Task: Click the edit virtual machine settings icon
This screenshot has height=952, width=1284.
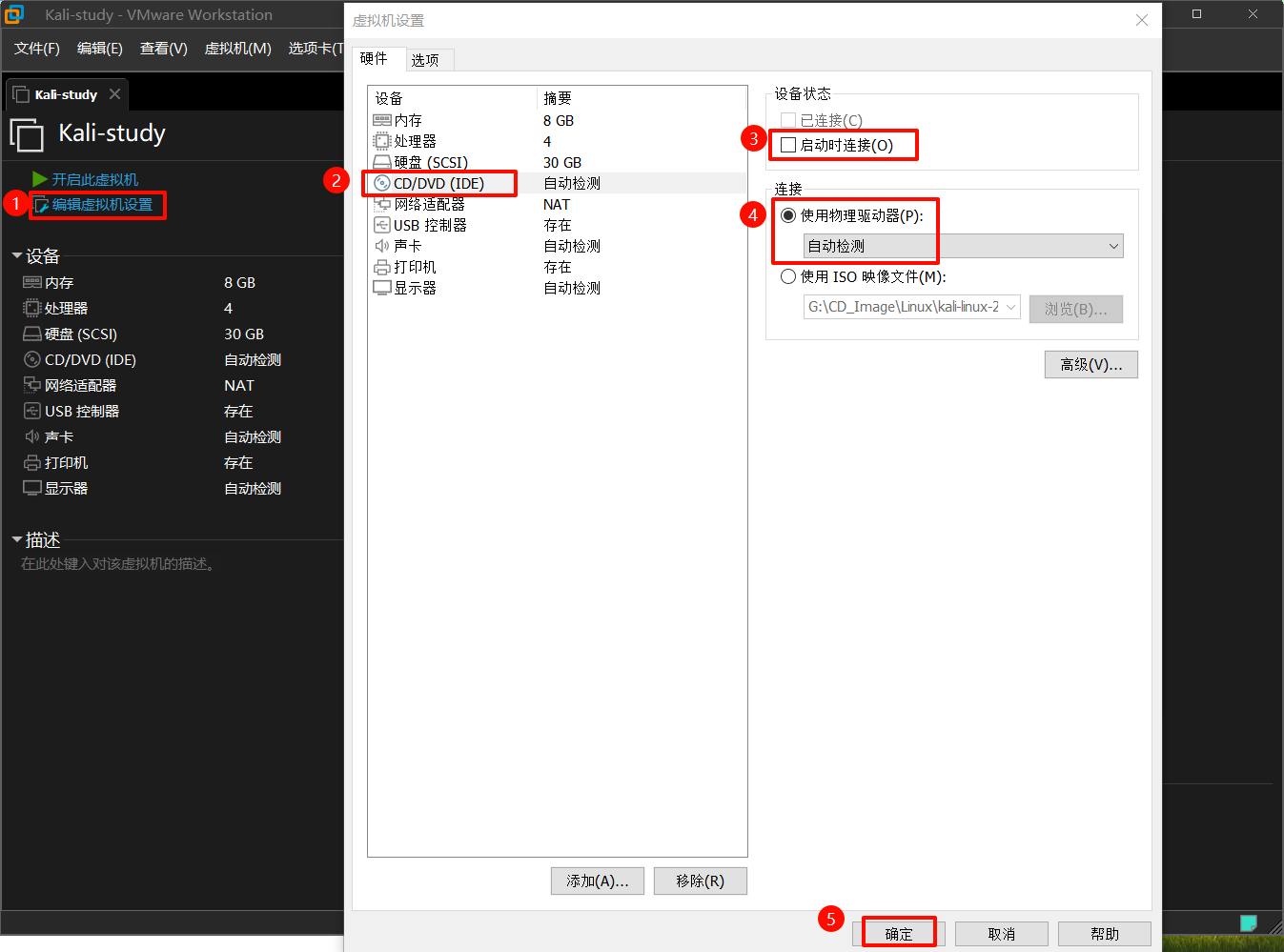Action: [41, 205]
